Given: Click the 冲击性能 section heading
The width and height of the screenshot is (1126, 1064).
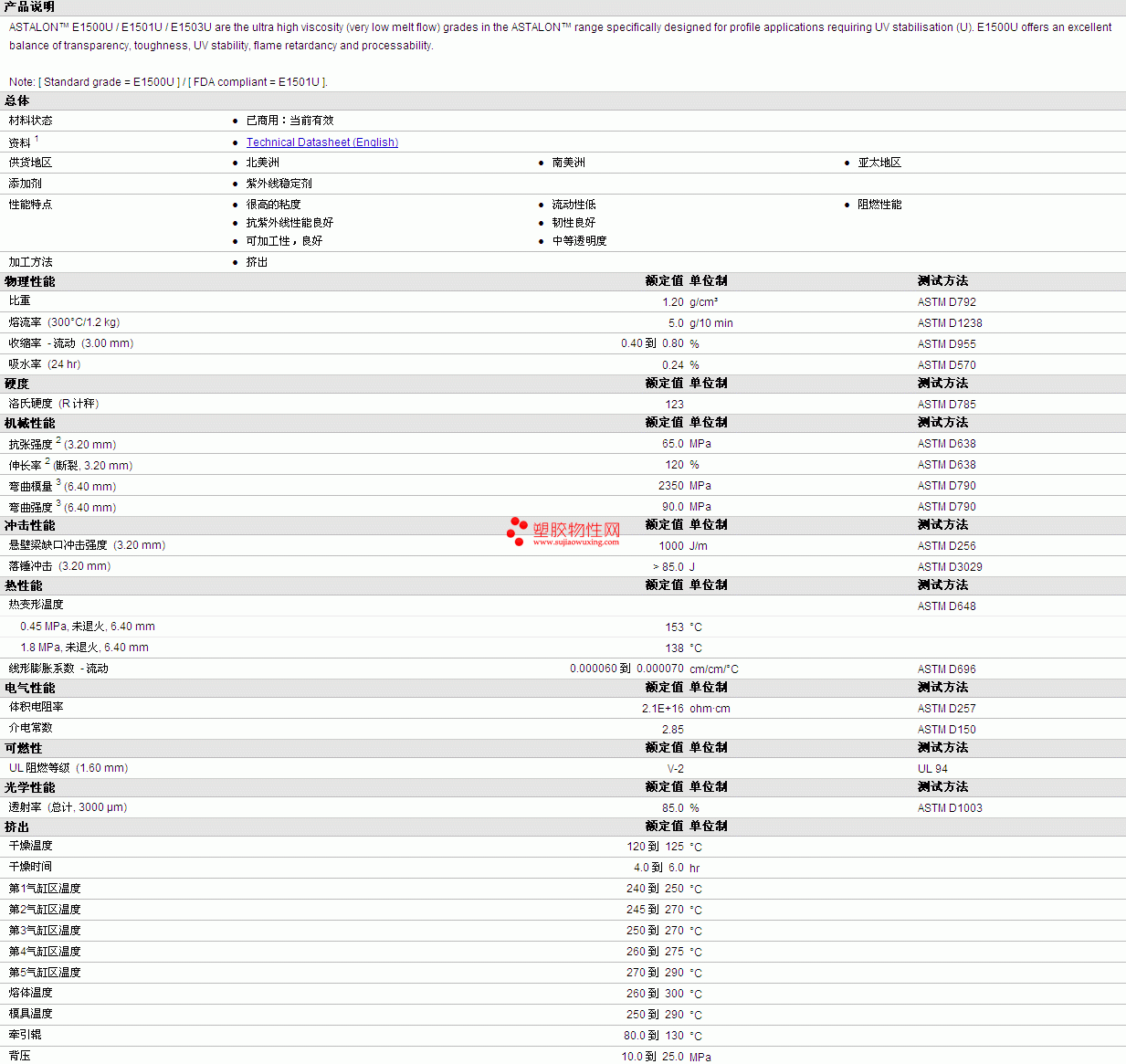Looking at the screenshot, I should [x=30, y=526].
